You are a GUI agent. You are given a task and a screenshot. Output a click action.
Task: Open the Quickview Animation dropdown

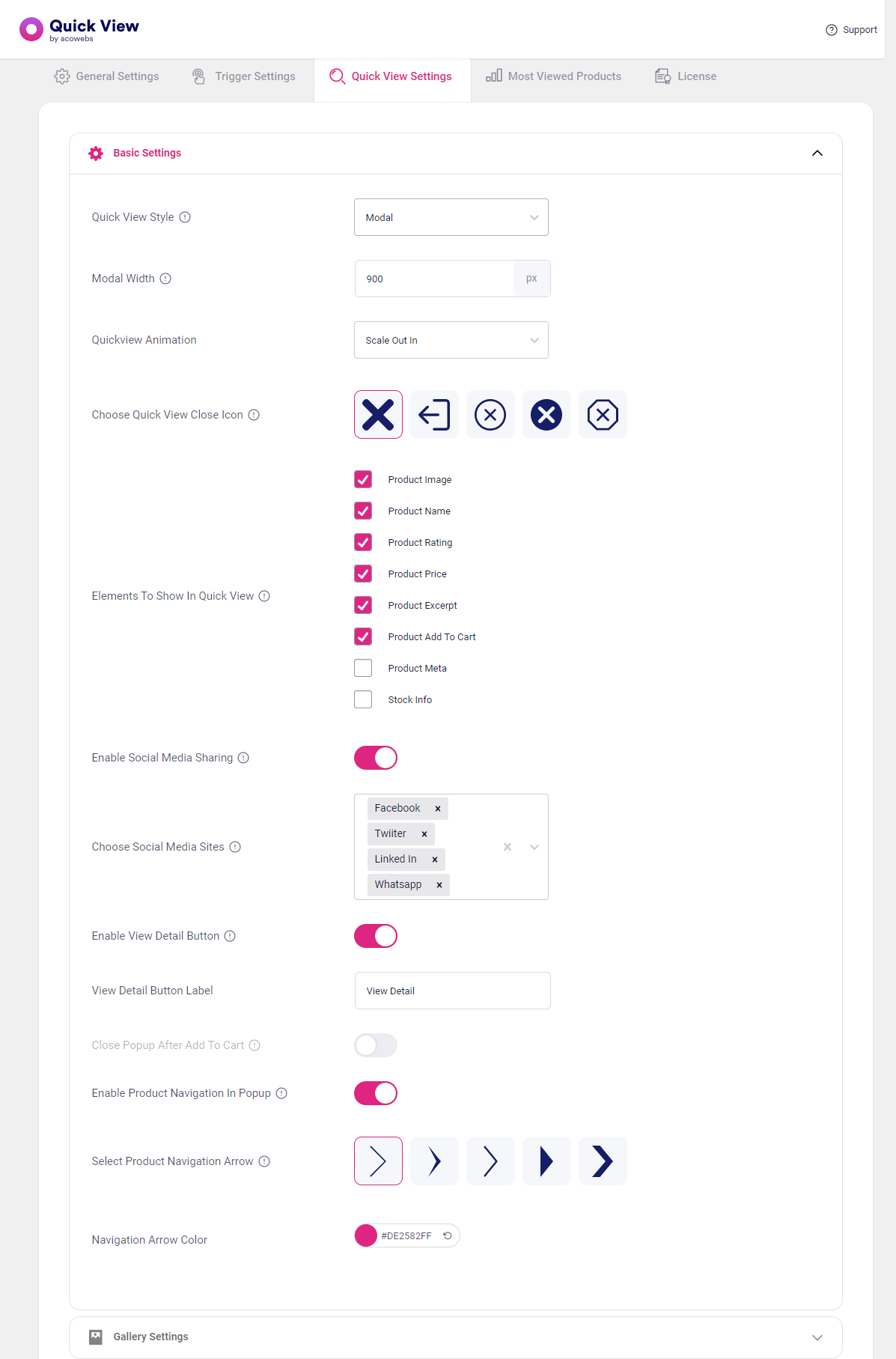(451, 340)
